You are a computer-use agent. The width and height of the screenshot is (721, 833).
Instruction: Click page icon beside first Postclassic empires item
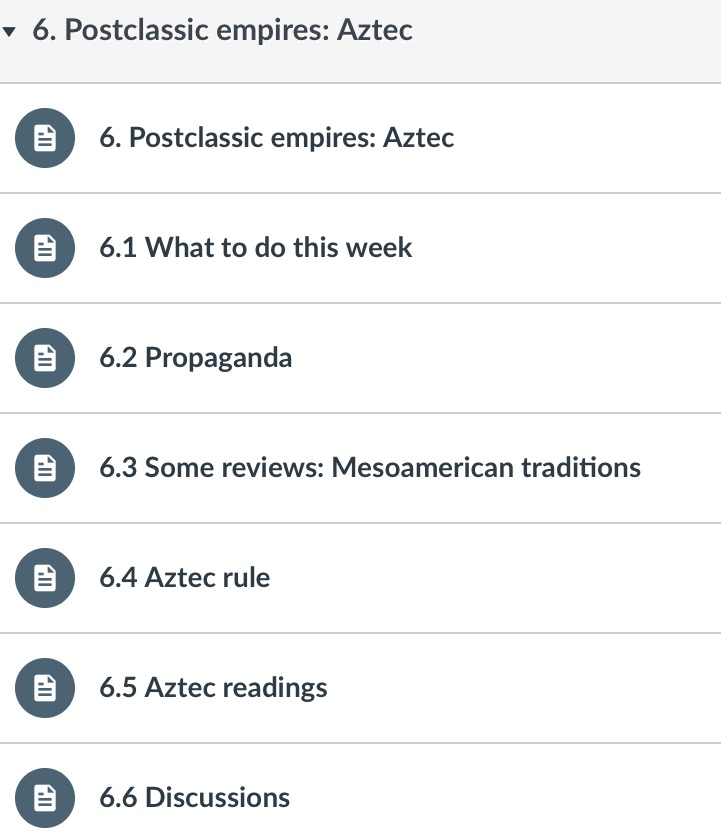44,137
